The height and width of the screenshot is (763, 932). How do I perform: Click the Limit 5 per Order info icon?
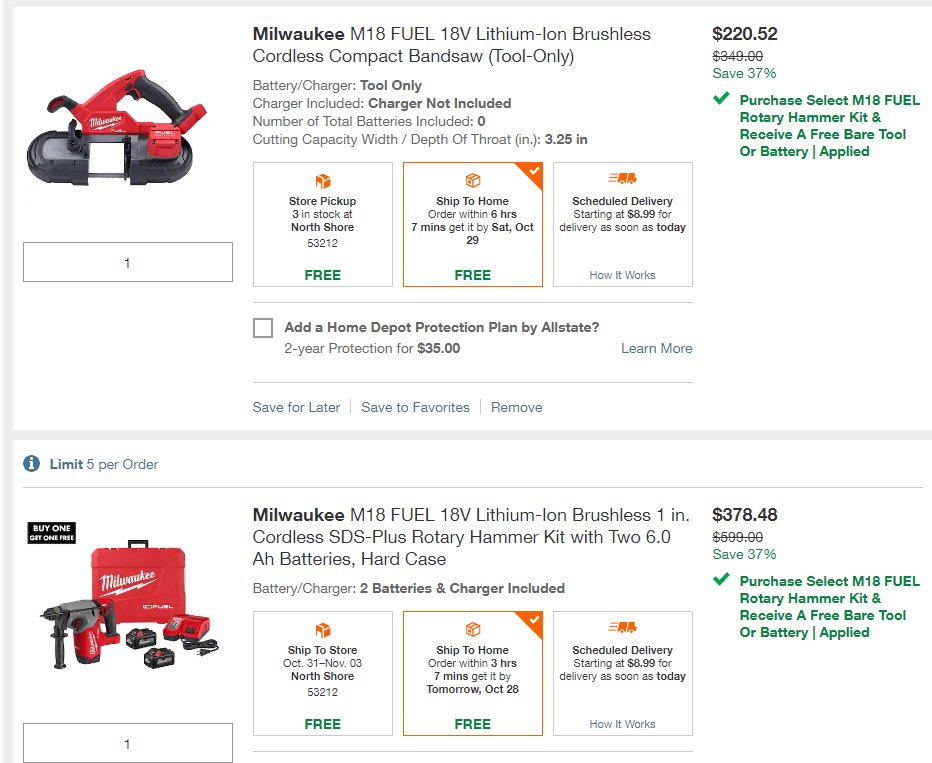pos(32,464)
